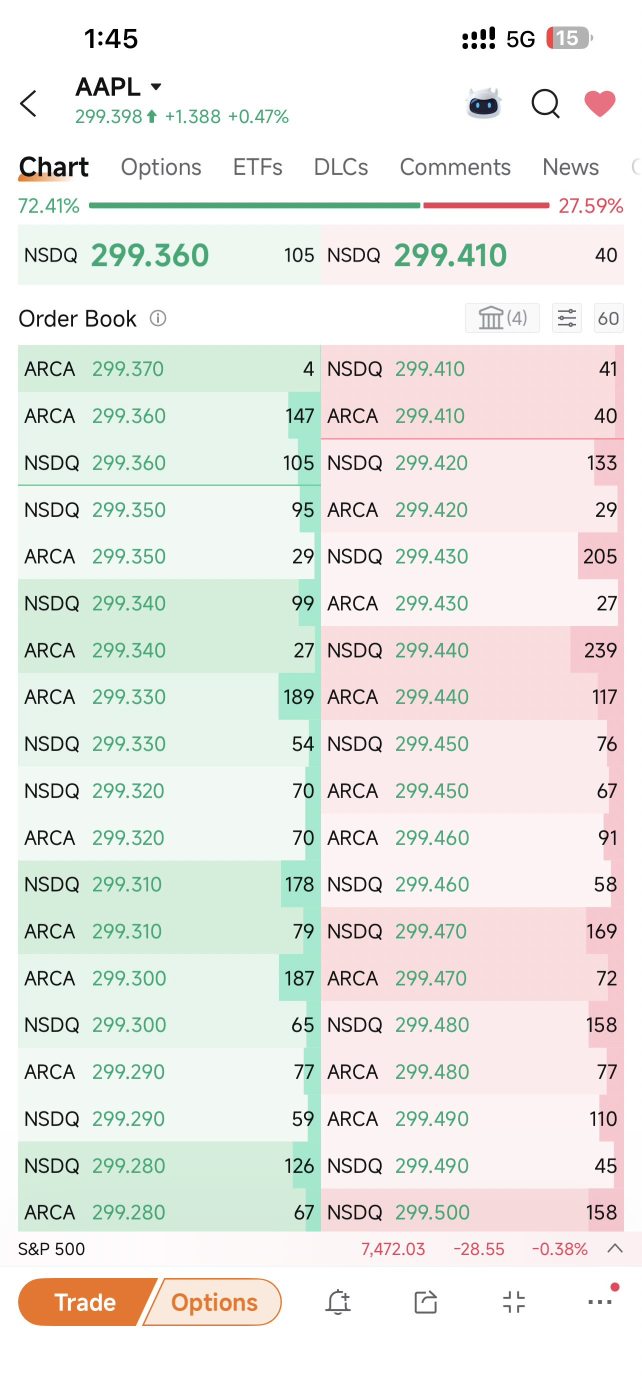Open the exchange bank icon (4) selector
This screenshot has width=642, height=1389.
(x=502, y=318)
